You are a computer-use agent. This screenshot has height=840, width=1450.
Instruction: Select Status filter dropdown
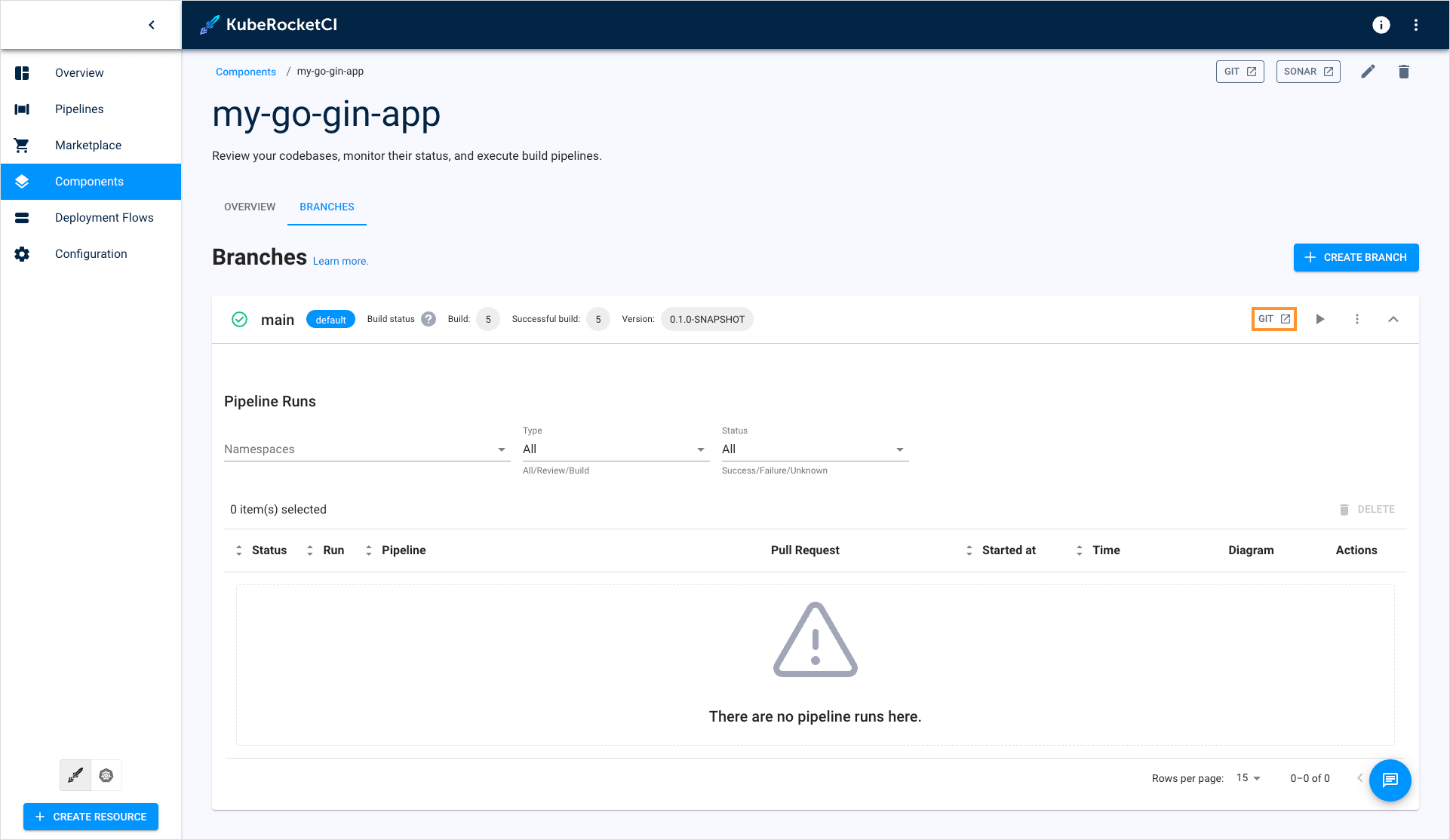click(x=810, y=449)
